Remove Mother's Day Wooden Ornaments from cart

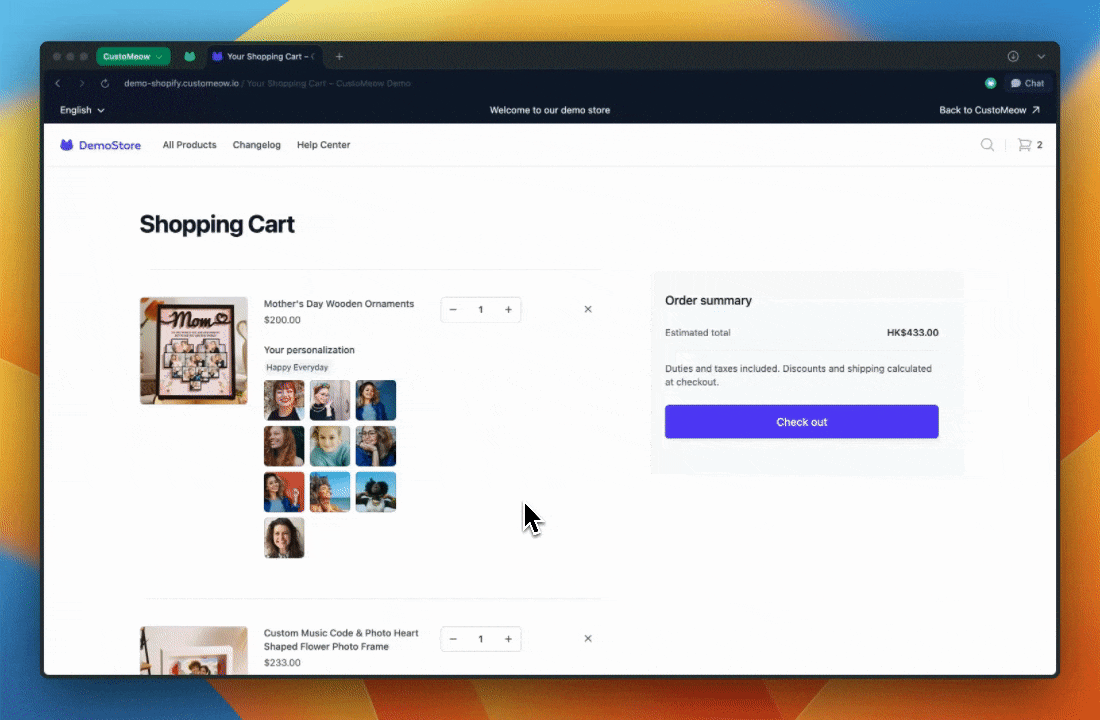588,309
